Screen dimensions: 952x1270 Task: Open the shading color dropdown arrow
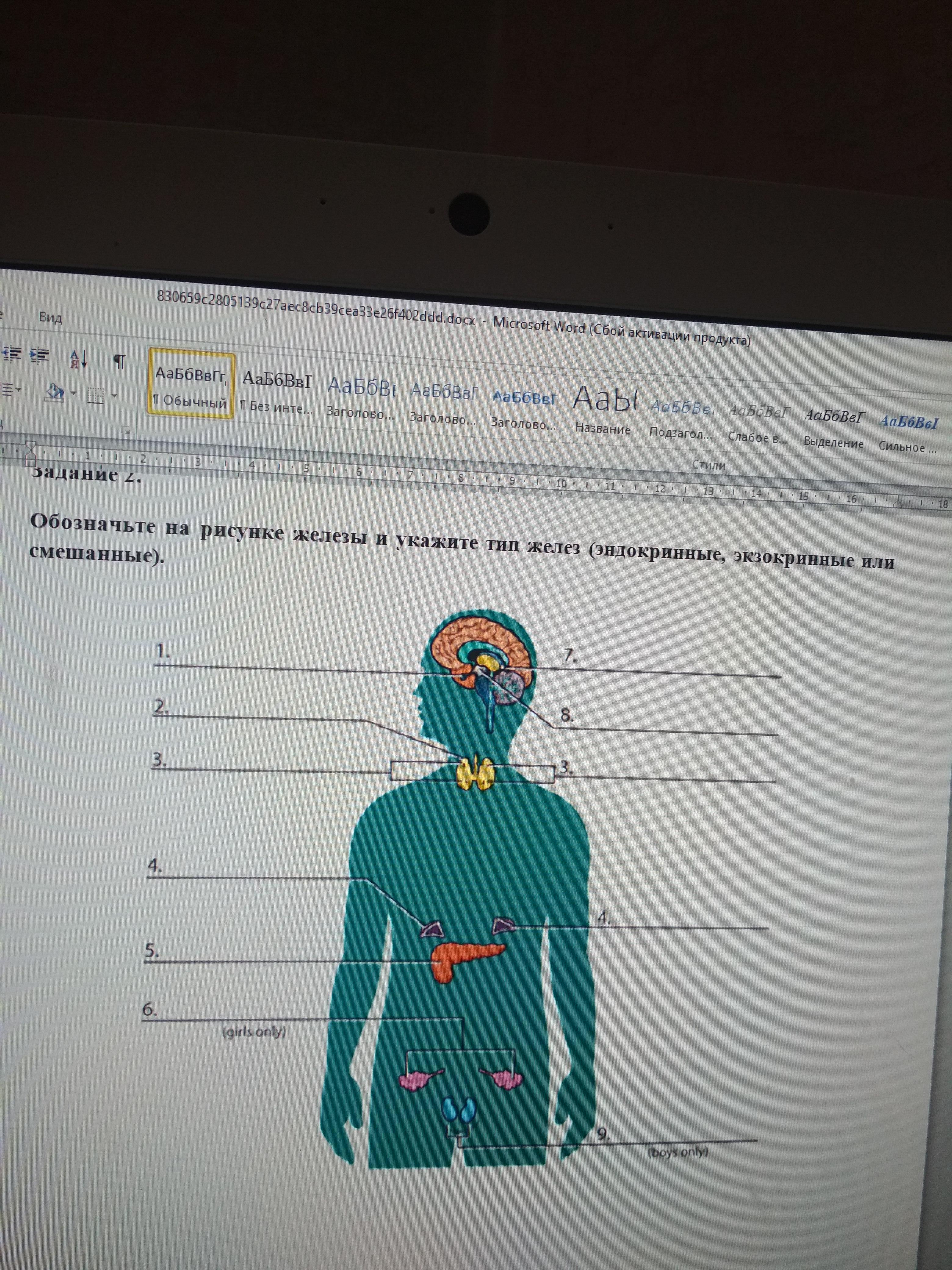74,393
